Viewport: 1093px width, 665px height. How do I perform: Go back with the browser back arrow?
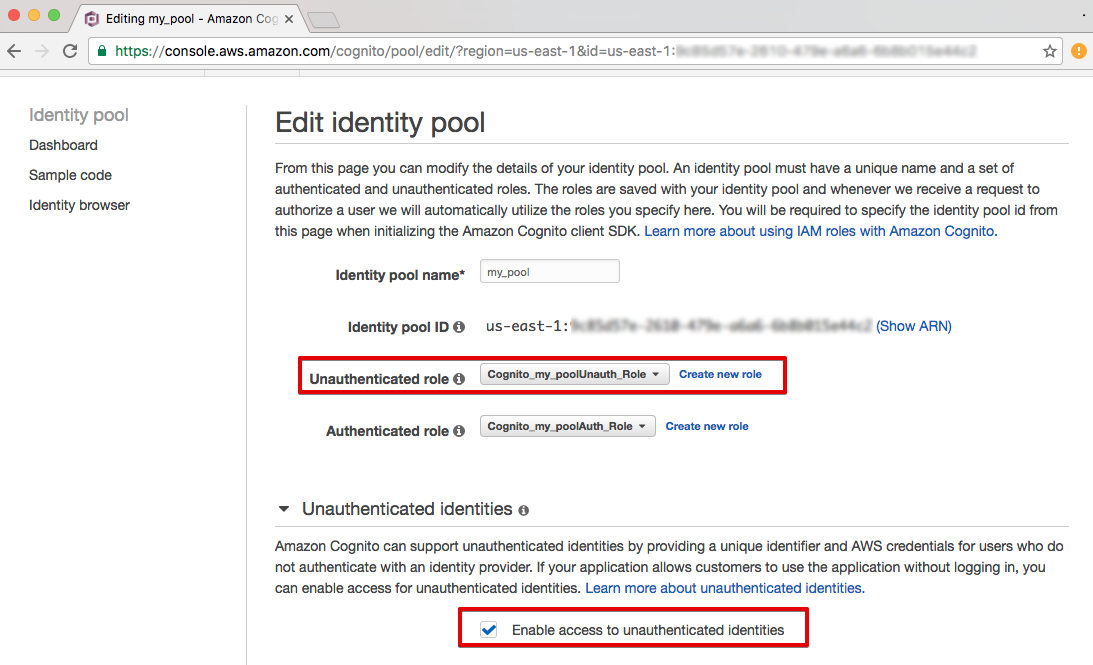14,51
